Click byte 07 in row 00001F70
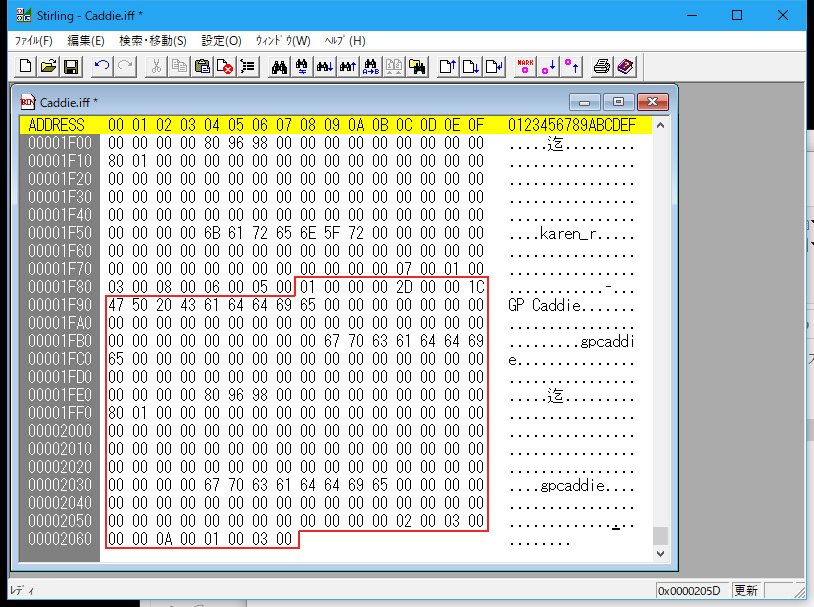This screenshot has width=814, height=607. point(404,269)
